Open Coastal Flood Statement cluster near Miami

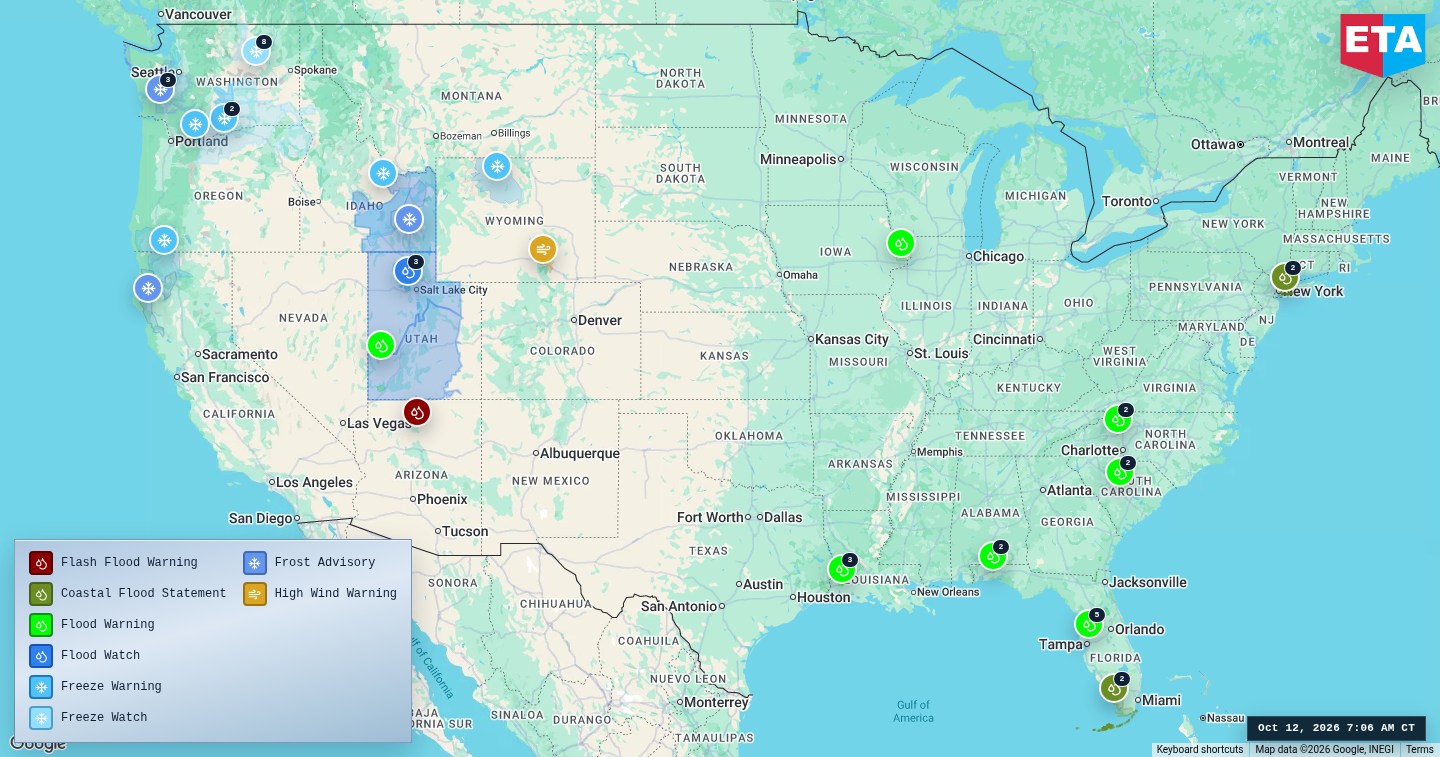click(1114, 688)
